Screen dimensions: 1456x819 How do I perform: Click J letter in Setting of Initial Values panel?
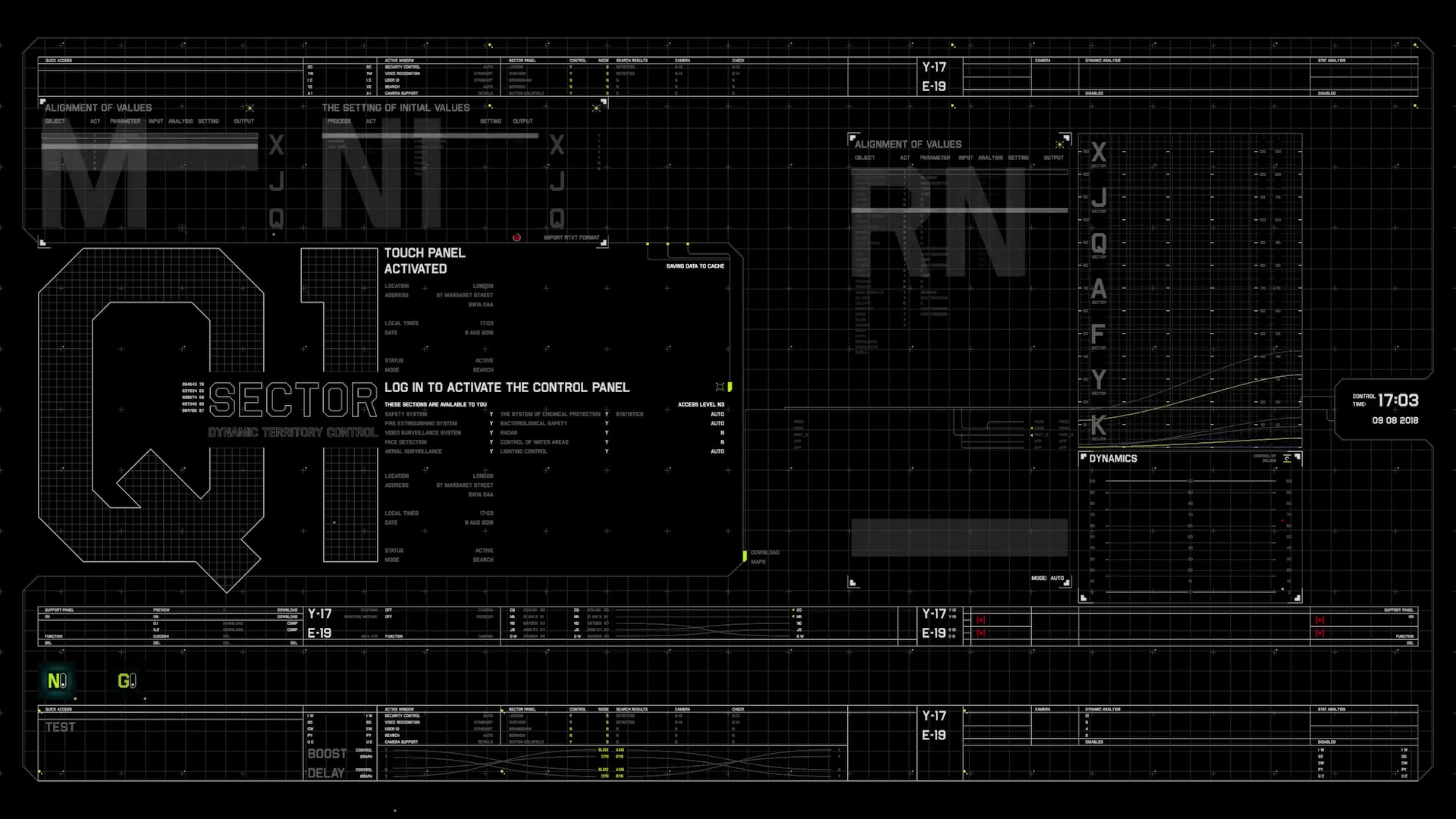[557, 181]
